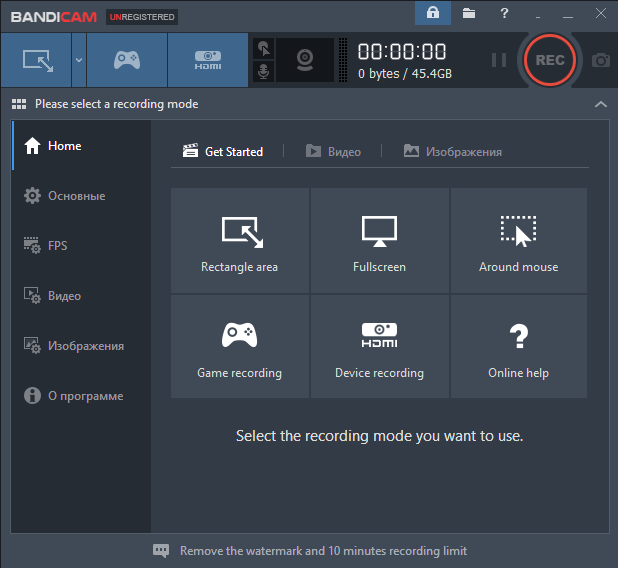This screenshot has width=618, height=568.
Task: Open Online help tile
Action: point(519,347)
